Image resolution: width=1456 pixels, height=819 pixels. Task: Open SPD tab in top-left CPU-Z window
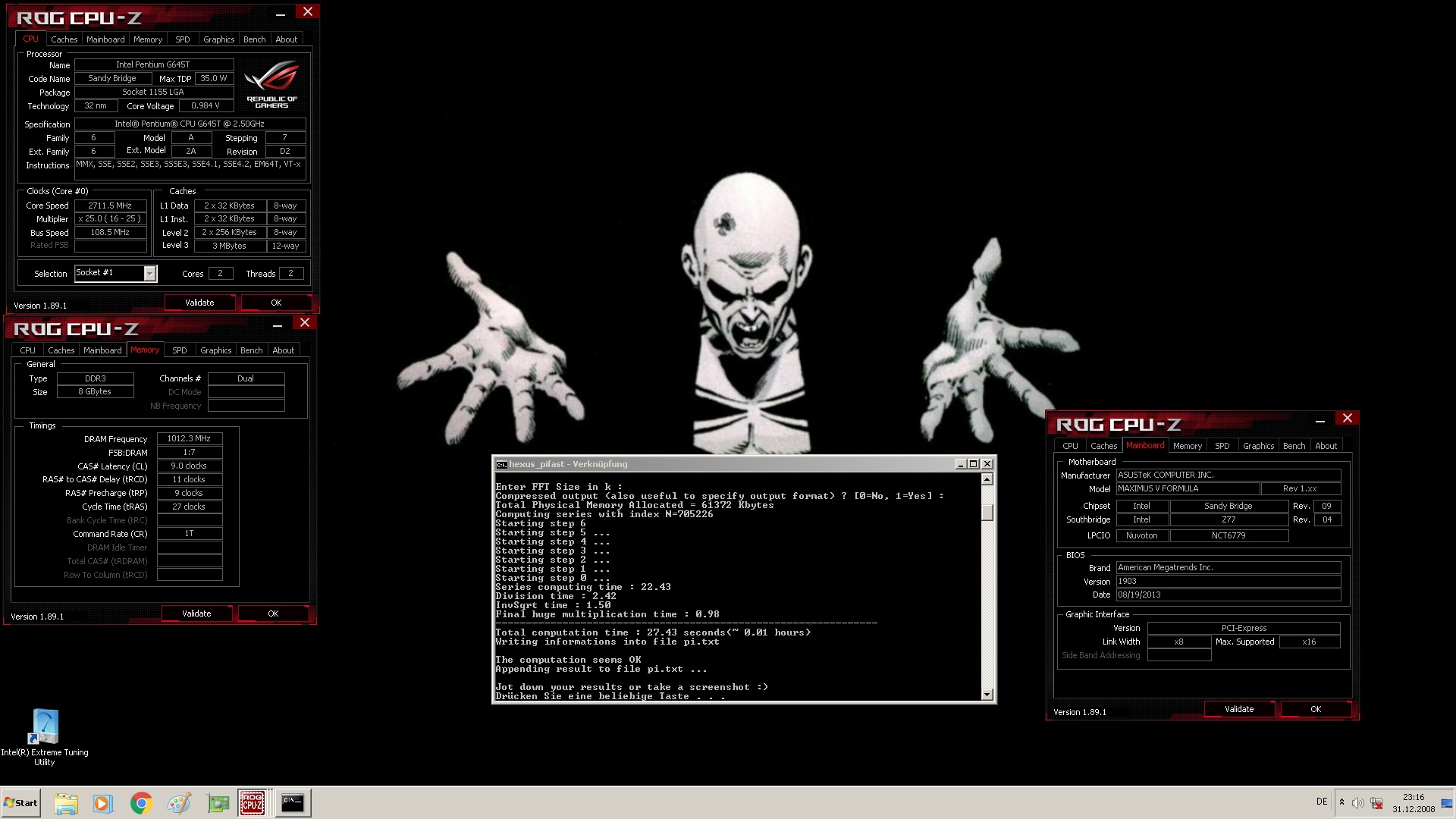pos(183,39)
